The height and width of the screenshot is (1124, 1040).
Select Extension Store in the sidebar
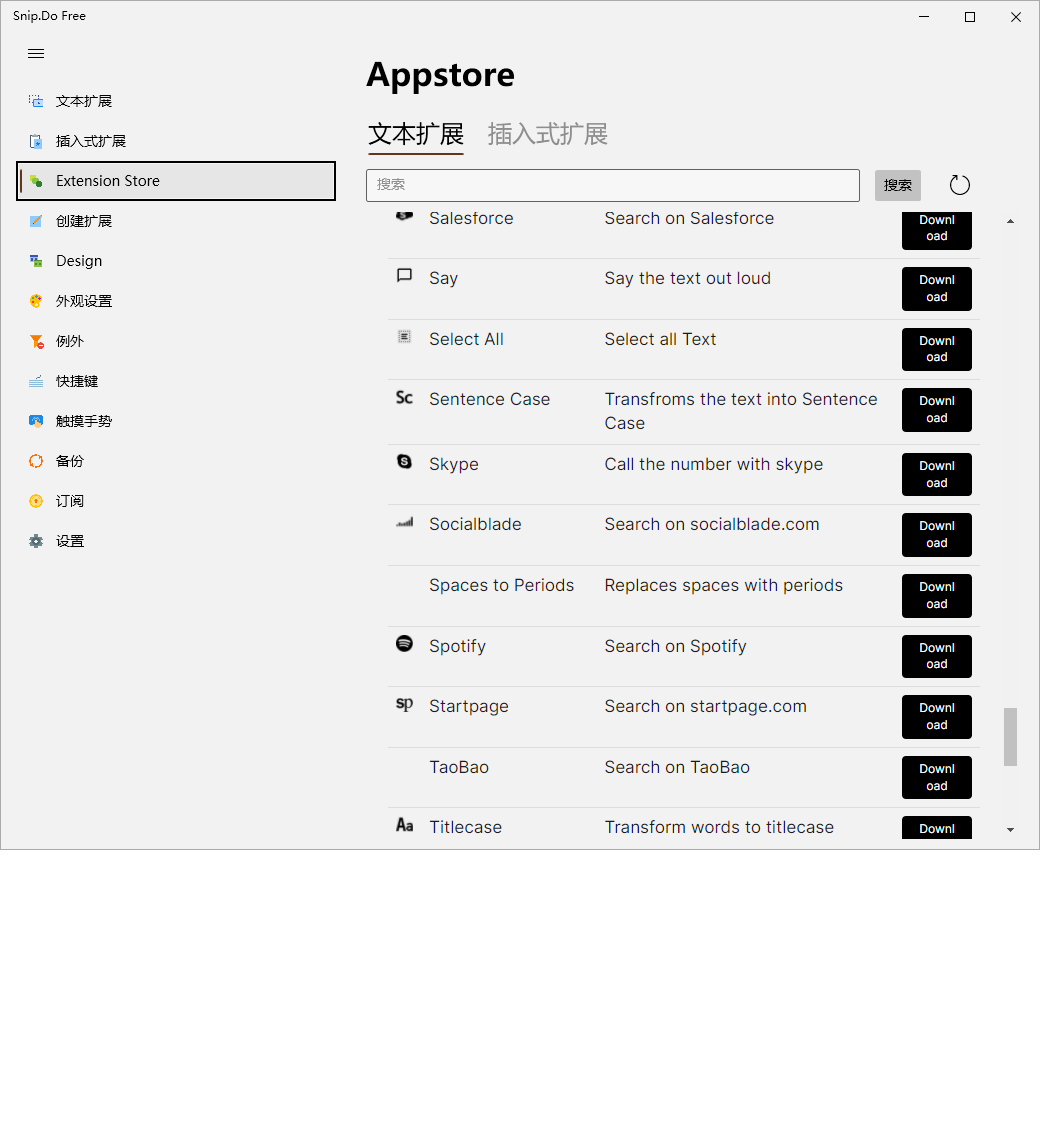coord(176,181)
